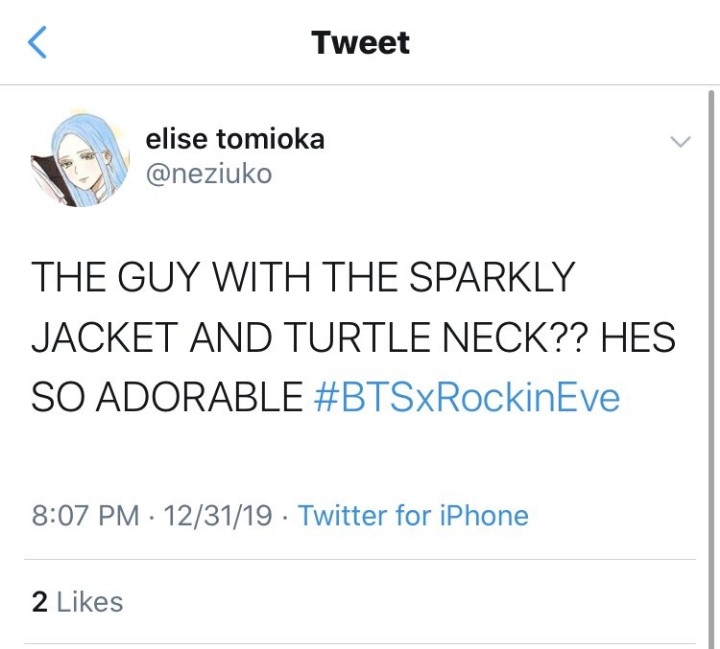Image resolution: width=720 pixels, height=649 pixels.
Task: Open the elise tomioka display name
Action: (235, 139)
